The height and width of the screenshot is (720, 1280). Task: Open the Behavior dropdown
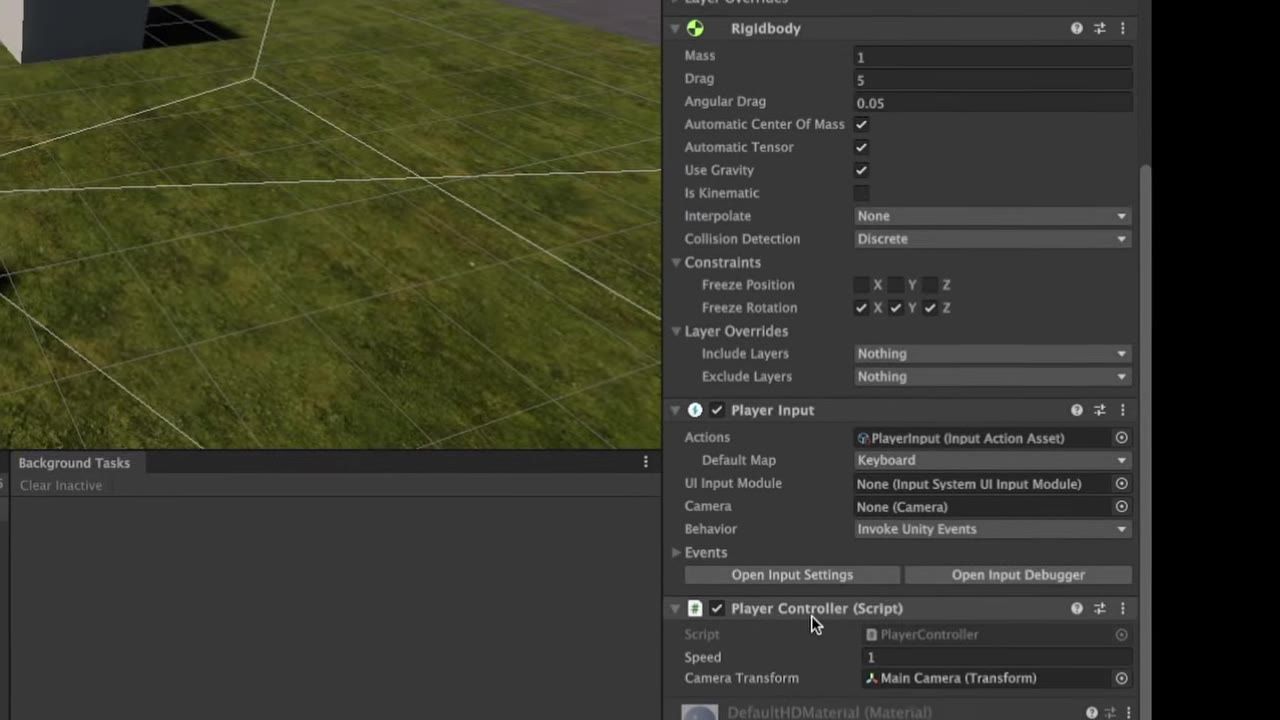click(992, 529)
